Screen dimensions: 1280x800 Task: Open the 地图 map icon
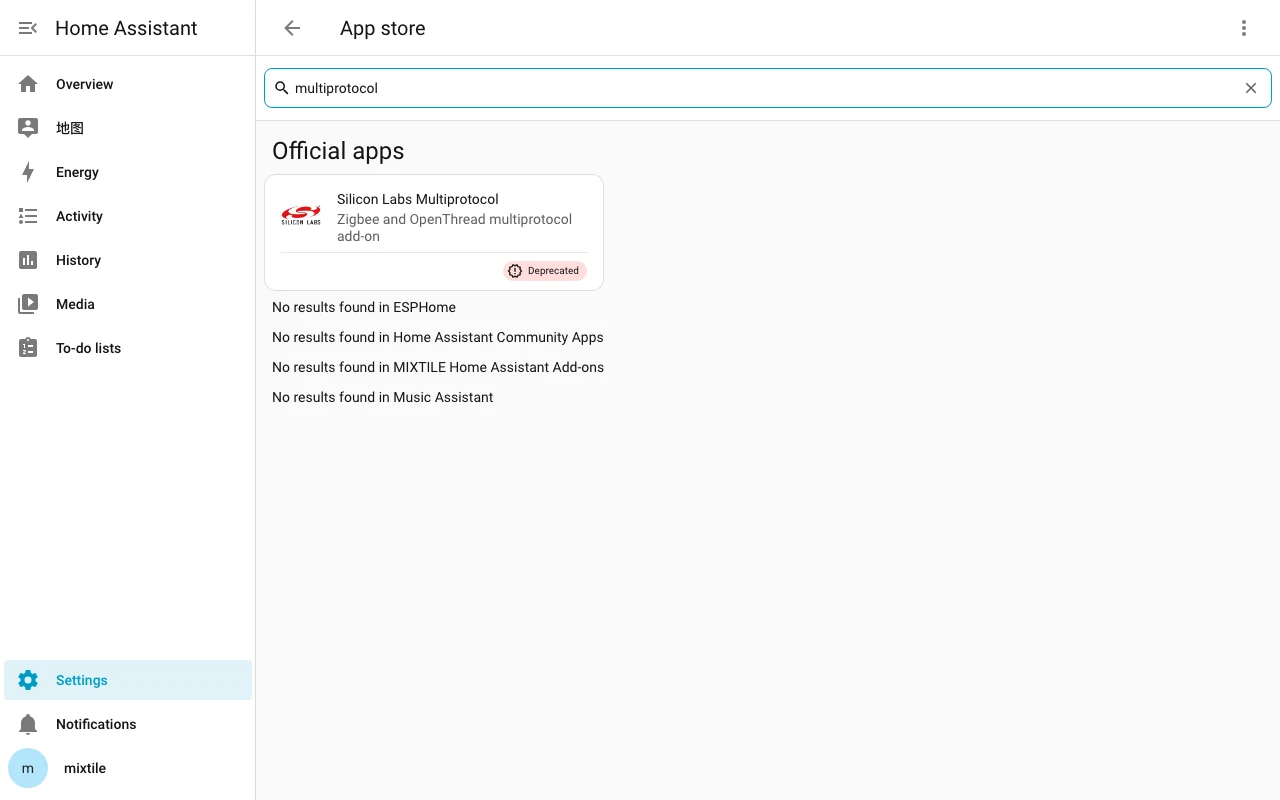28,128
